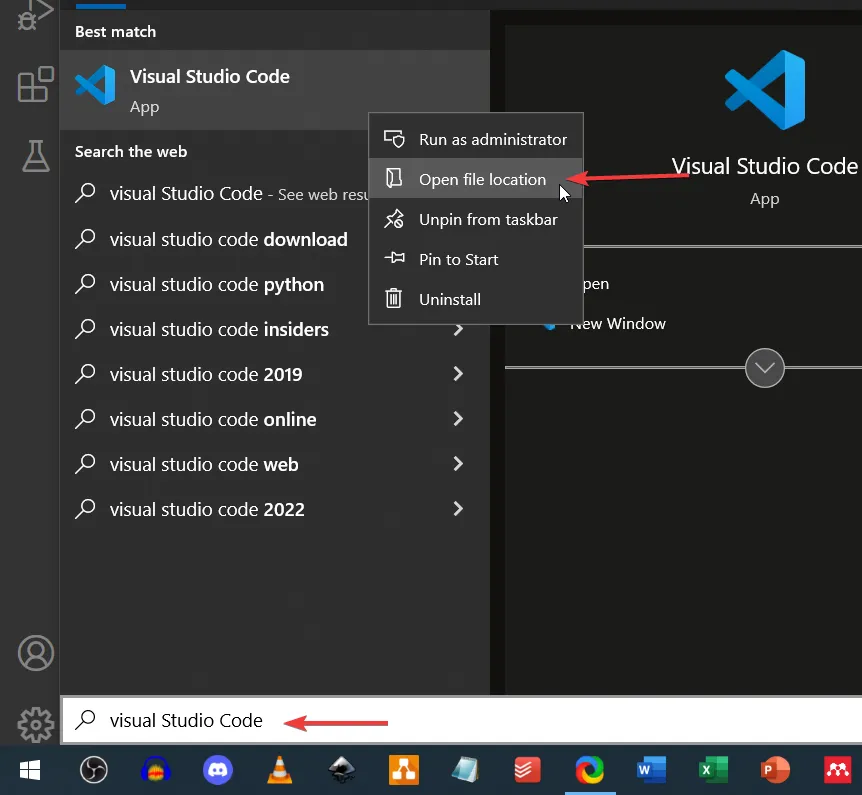Screen dimensions: 862x795
Task: Open the orange diagram app in taskbar
Action: (x=404, y=770)
